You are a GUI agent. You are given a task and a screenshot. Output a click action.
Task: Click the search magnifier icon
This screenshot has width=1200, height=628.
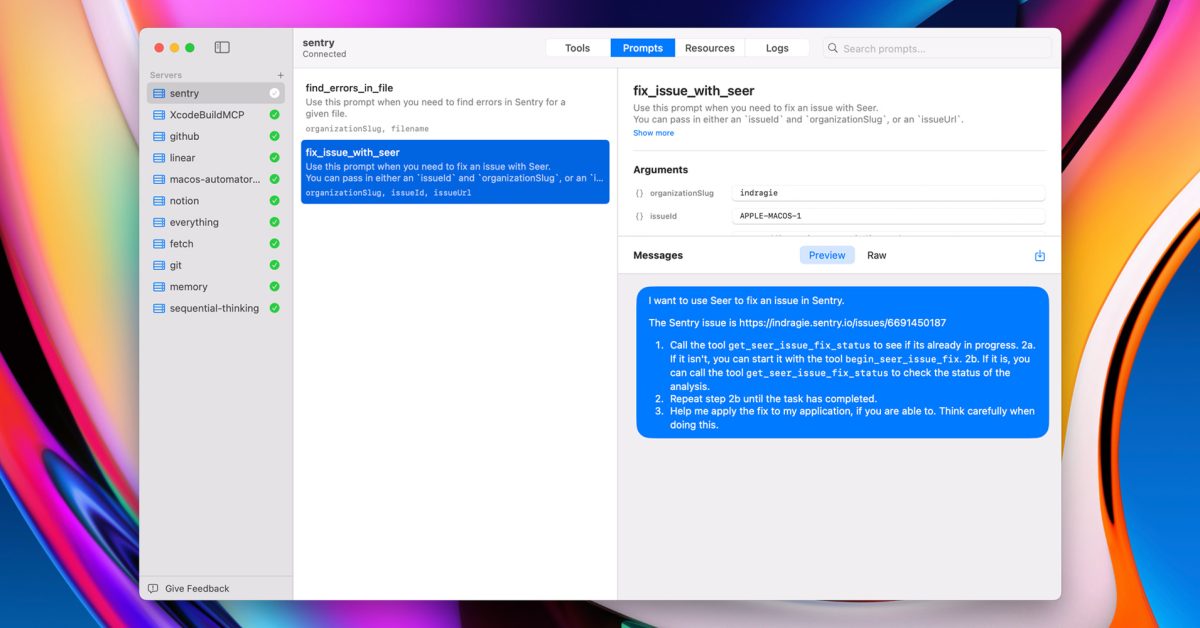pyautogui.click(x=833, y=48)
